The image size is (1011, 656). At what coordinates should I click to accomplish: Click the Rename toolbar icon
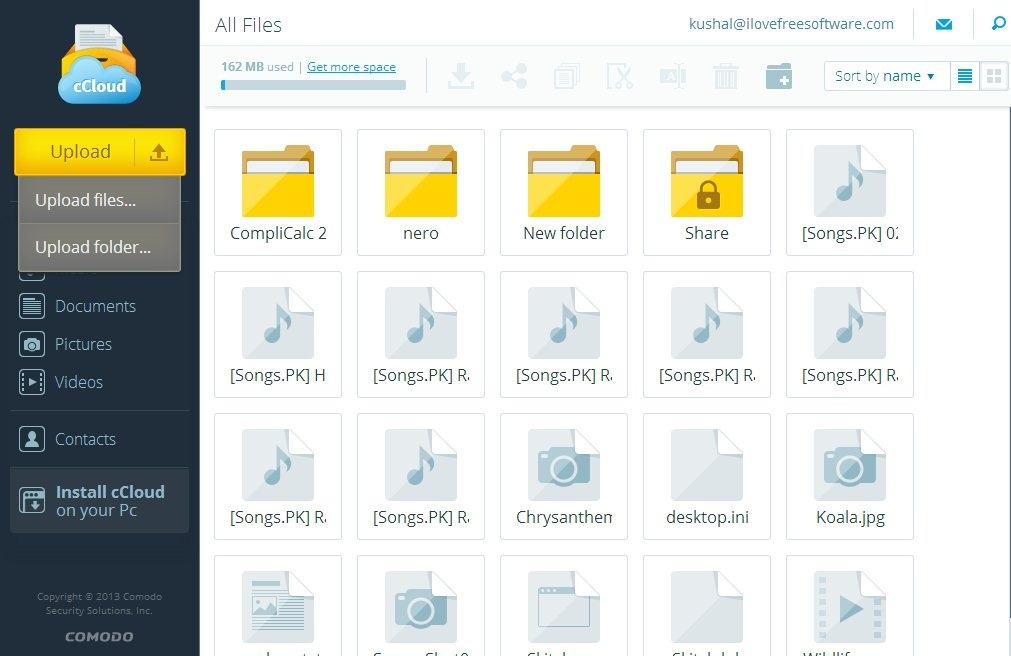click(672, 76)
